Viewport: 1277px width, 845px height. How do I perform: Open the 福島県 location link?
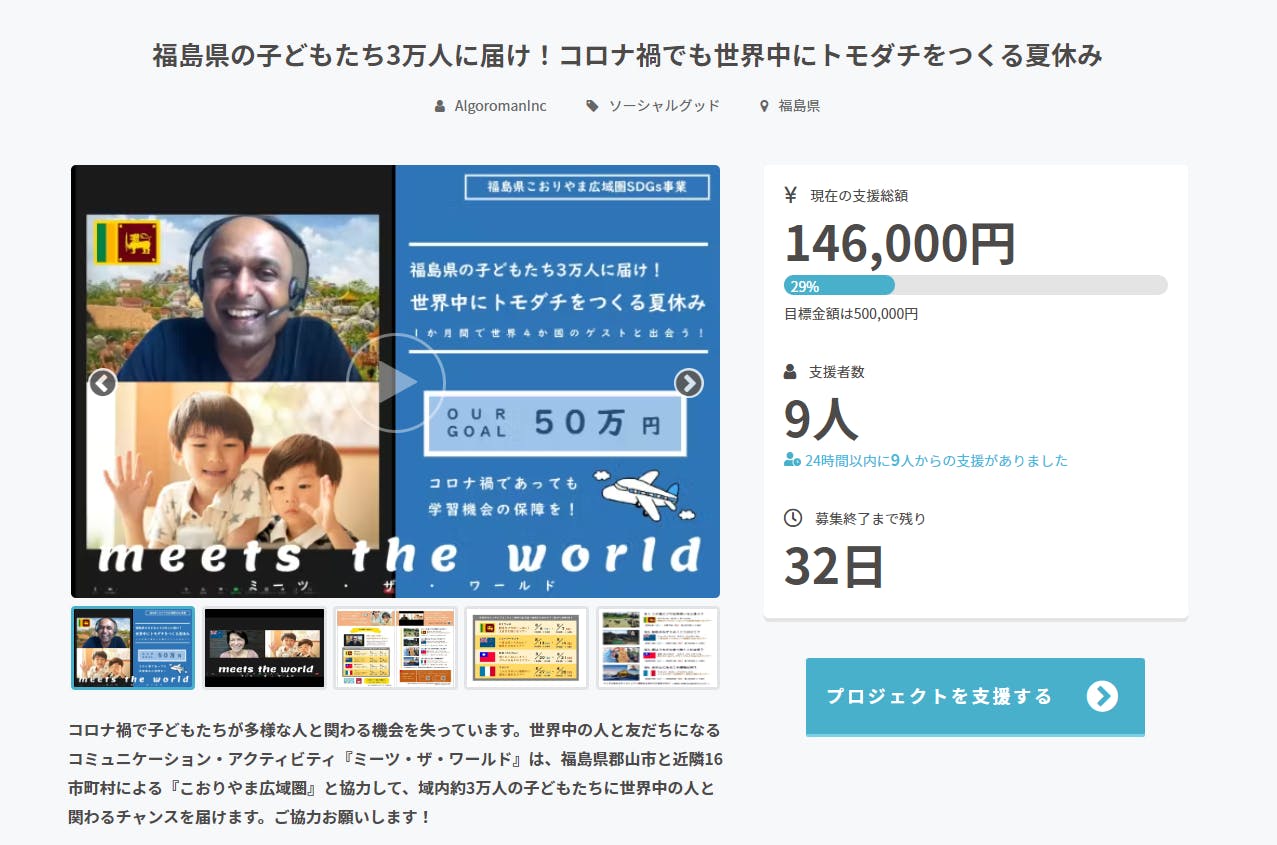pyautogui.click(x=799, y=106)
